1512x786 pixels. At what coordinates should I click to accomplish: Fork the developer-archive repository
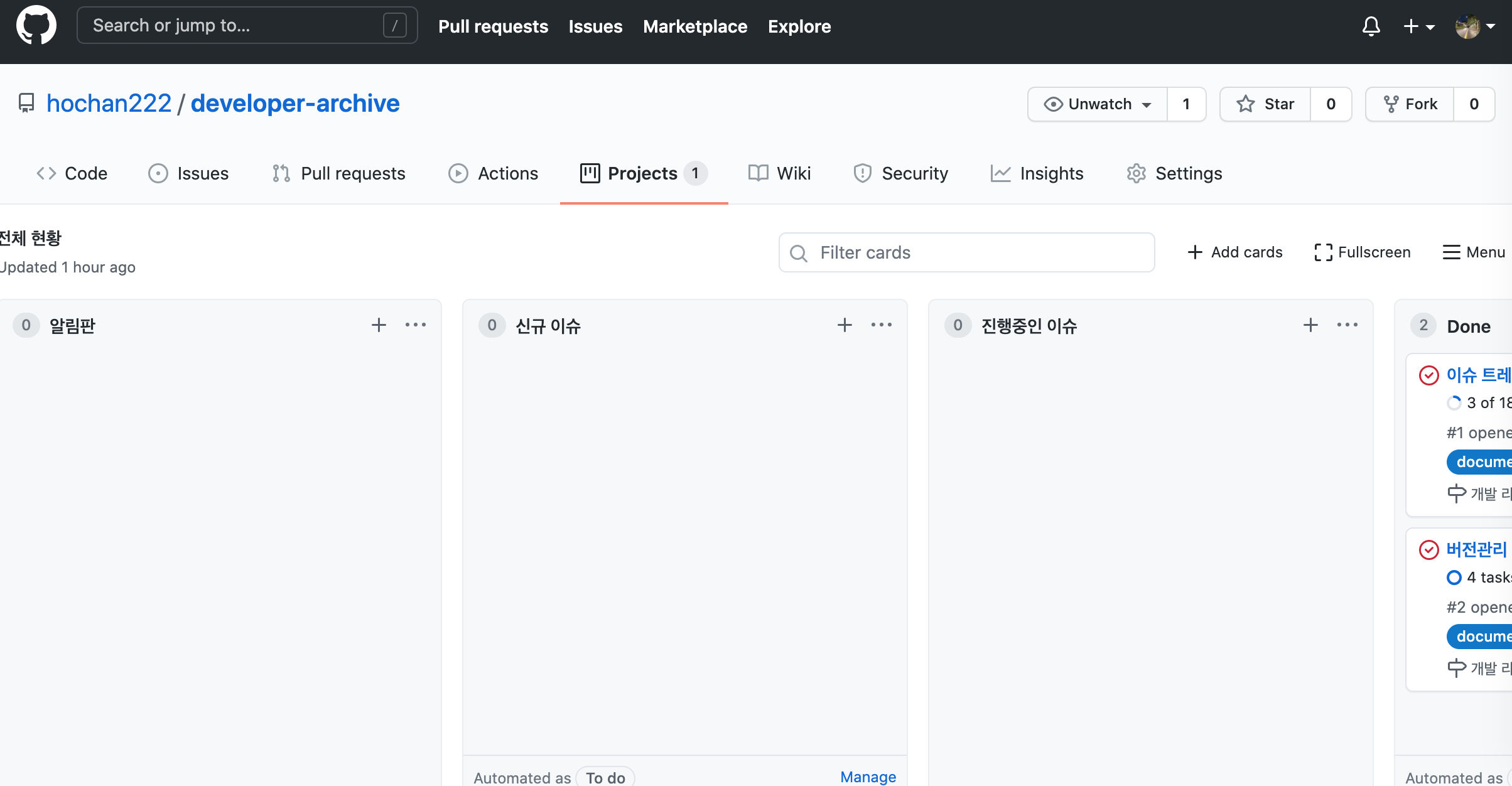pyautogui.click(x=1410, y=104)
